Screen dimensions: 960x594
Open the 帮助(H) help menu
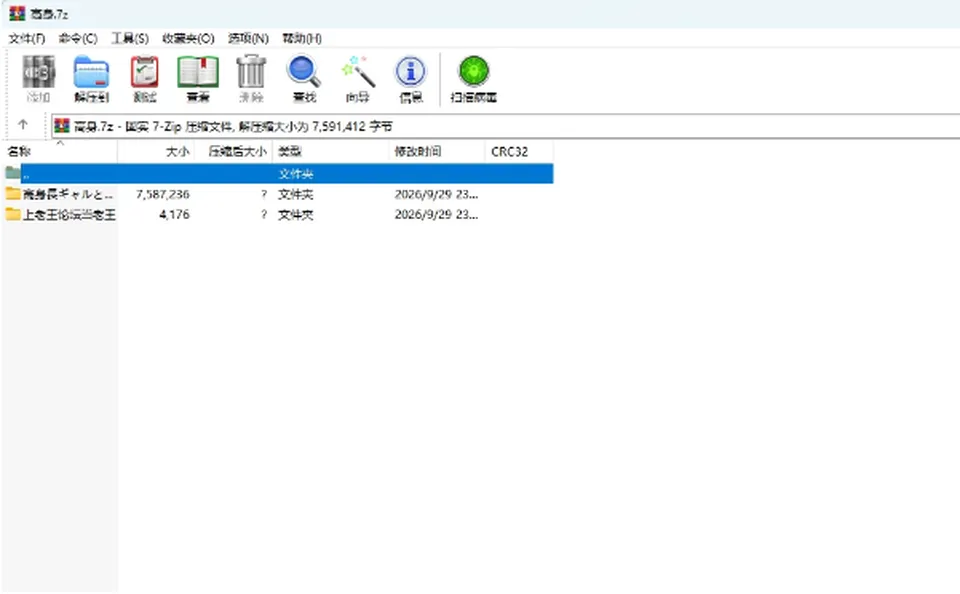pos(302,39)
